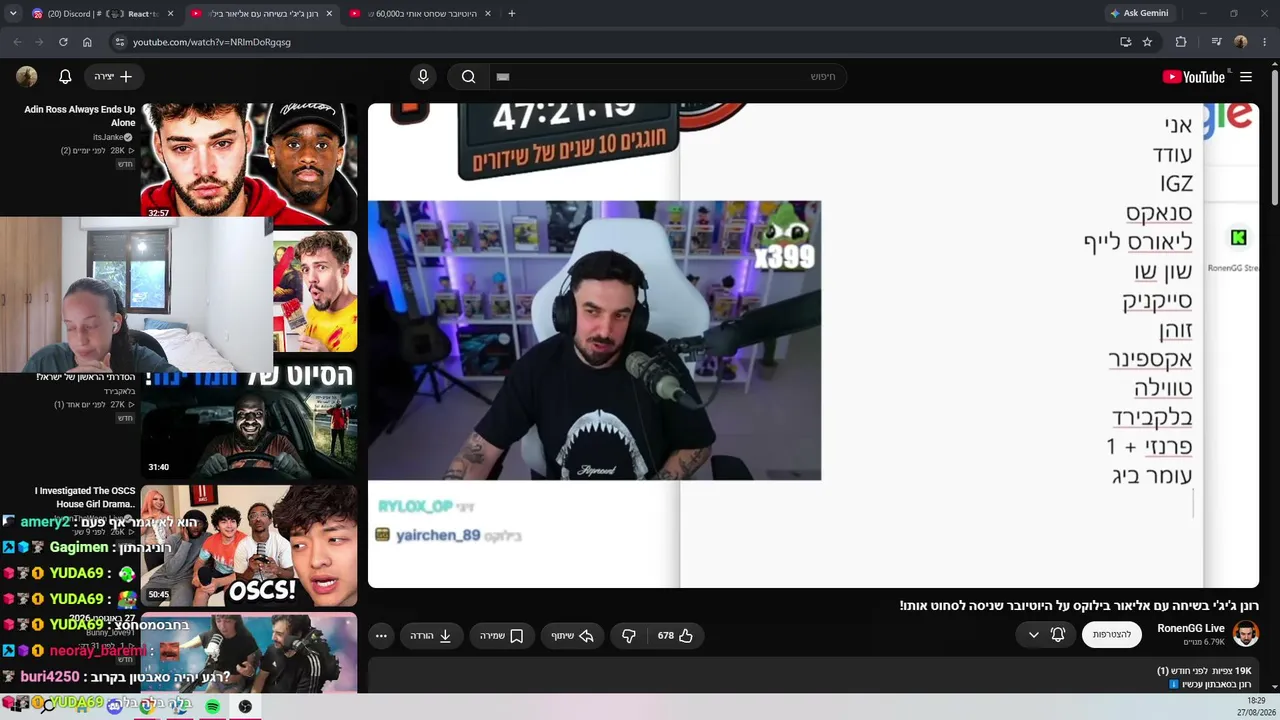This screenshot has width=1280, height=720.
Task: Go back to the previous page
Action: click(17, 42)
